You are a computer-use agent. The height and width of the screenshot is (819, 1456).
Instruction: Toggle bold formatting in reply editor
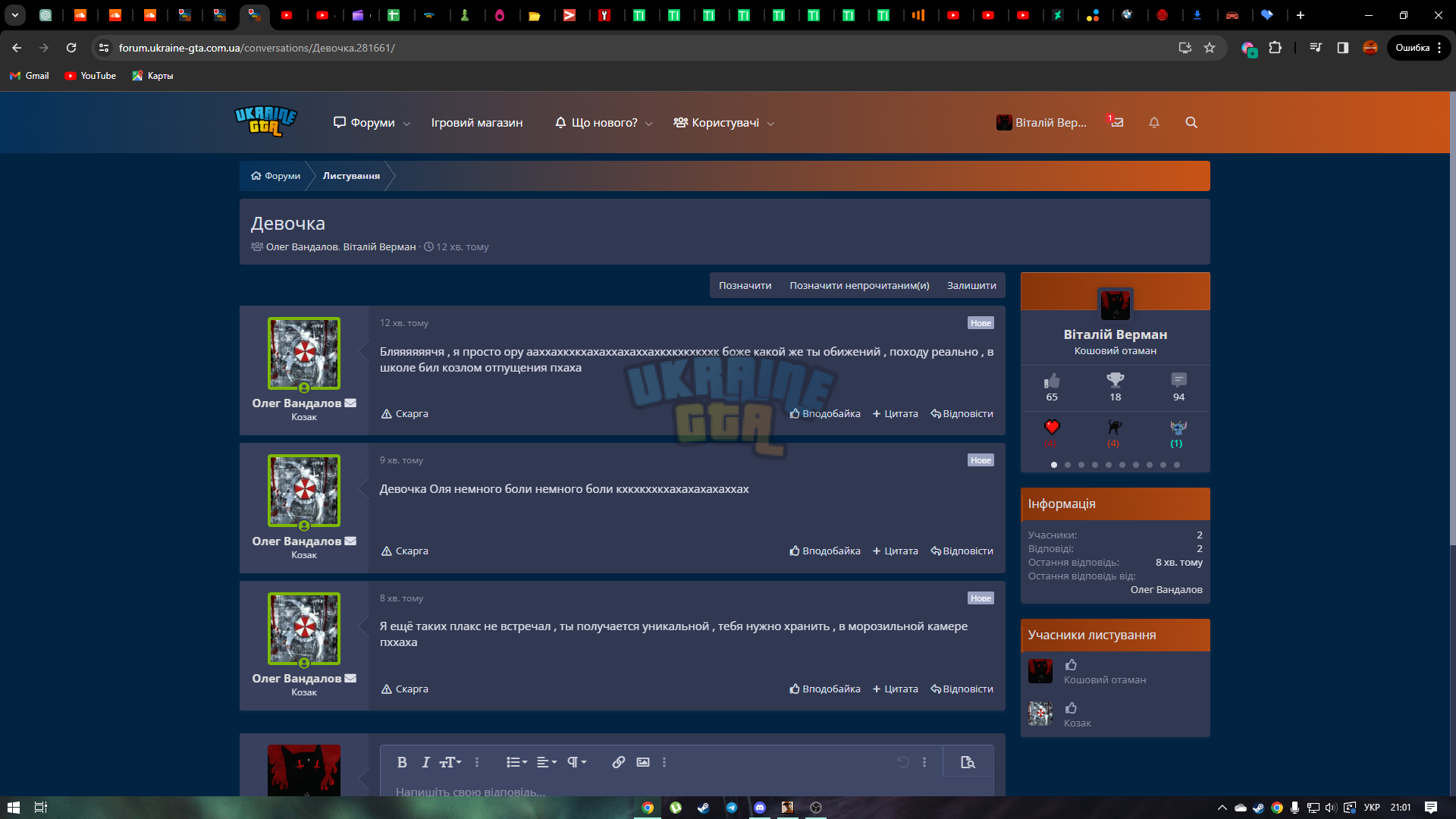[402, 762]
